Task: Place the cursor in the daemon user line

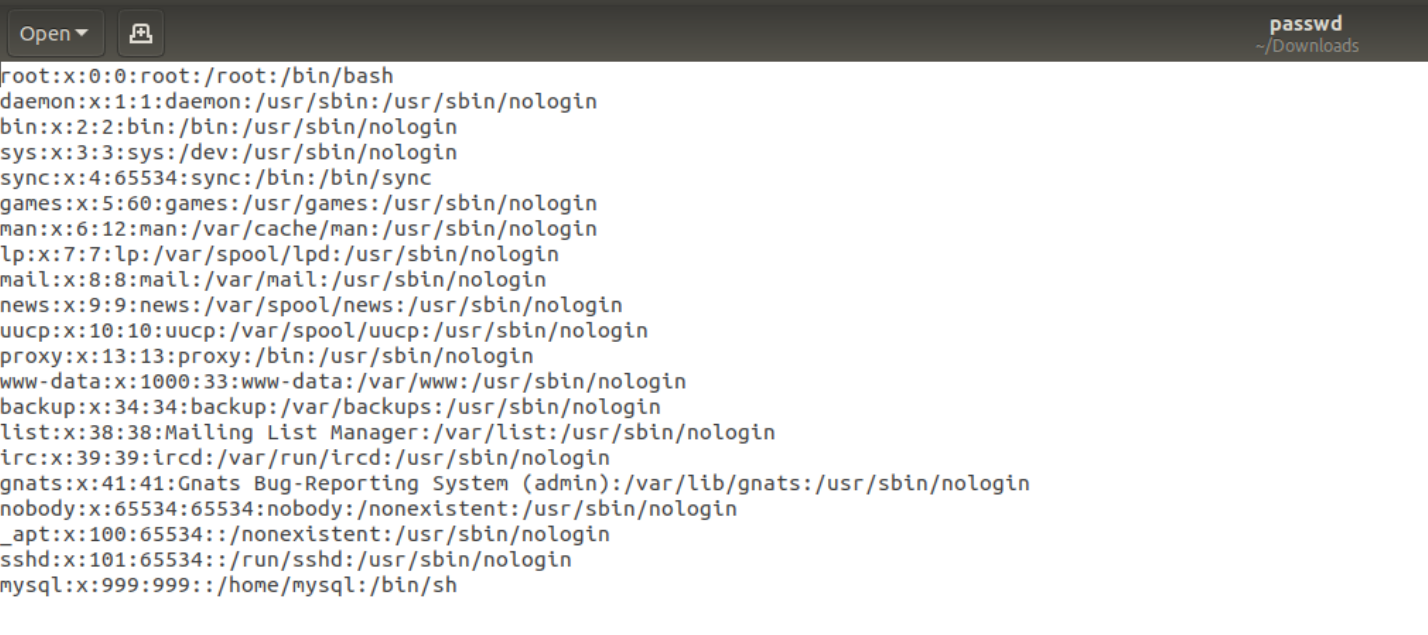Action: click(298, 102)
